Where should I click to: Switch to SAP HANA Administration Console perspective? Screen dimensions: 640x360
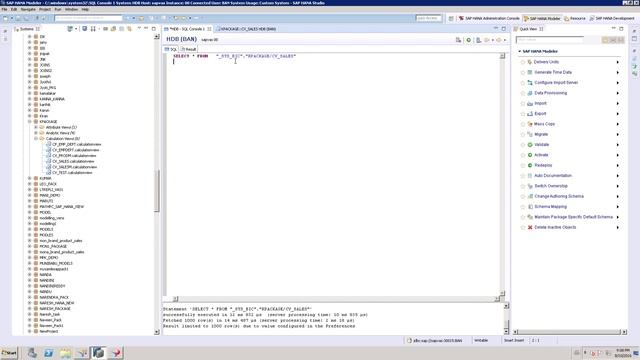(489, 18)
